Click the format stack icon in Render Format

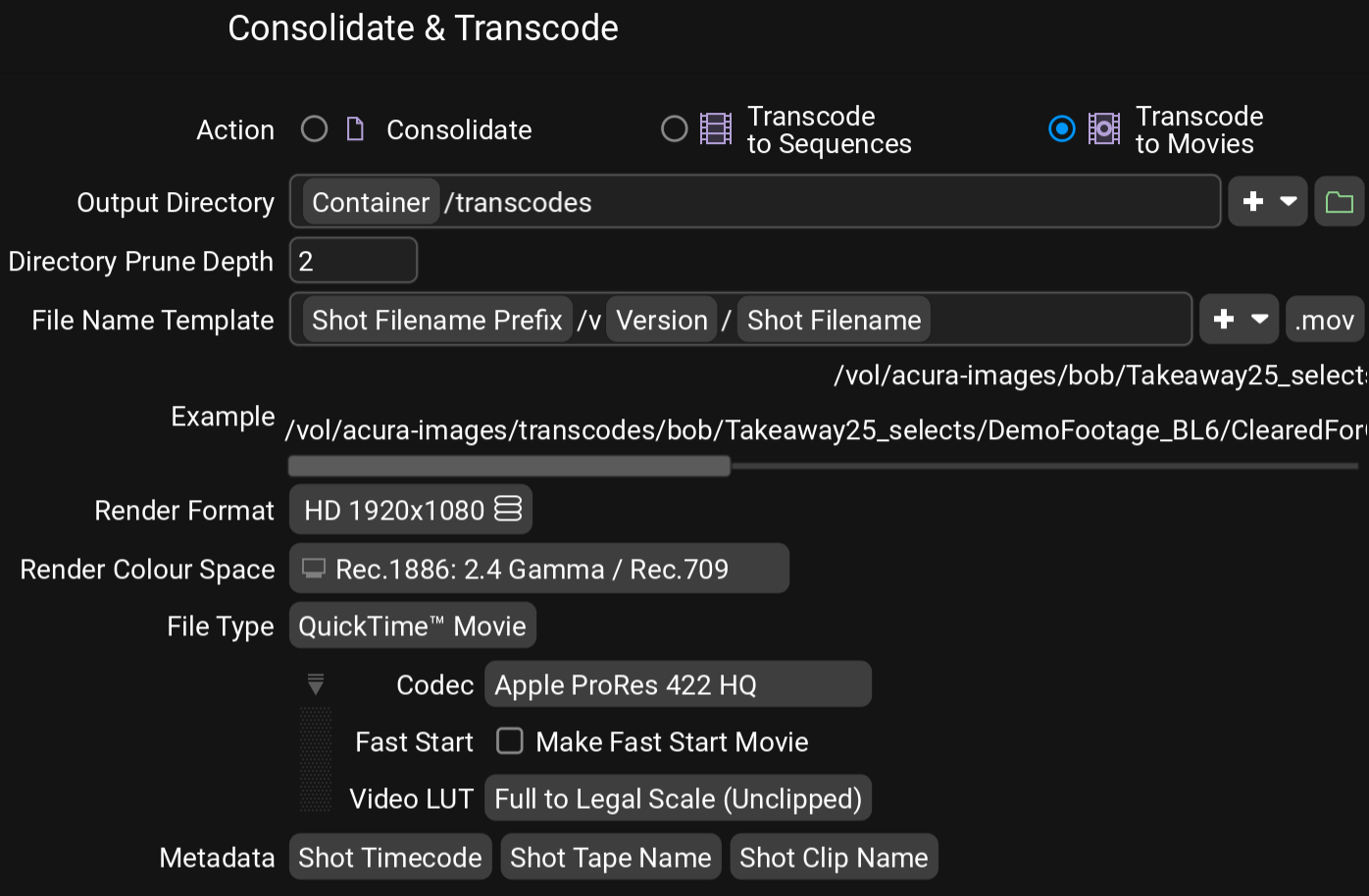pos(508,510)
